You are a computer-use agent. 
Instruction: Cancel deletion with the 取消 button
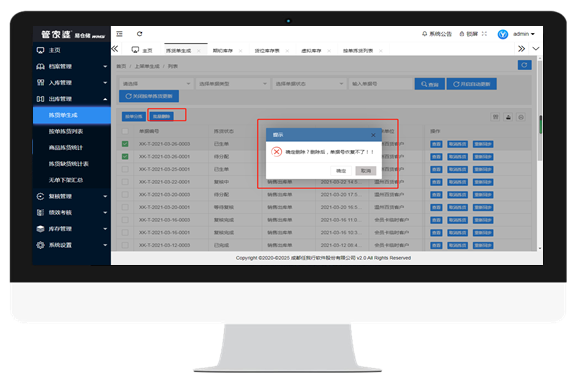tap(366, 170)
